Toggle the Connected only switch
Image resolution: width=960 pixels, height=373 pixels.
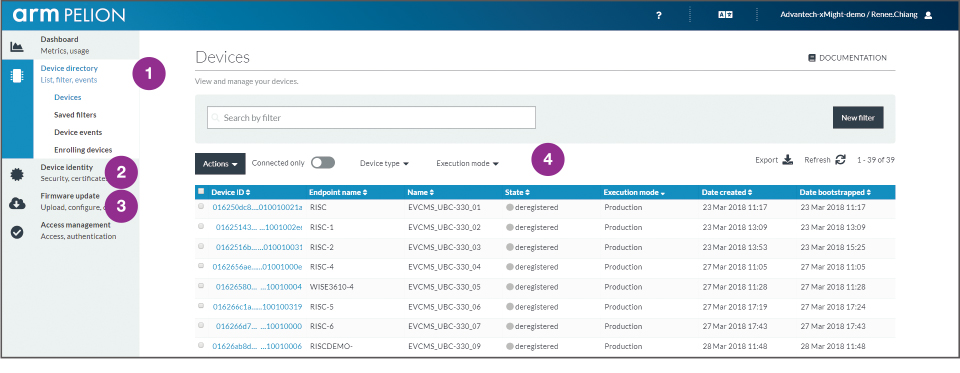[x=323, y=163]
